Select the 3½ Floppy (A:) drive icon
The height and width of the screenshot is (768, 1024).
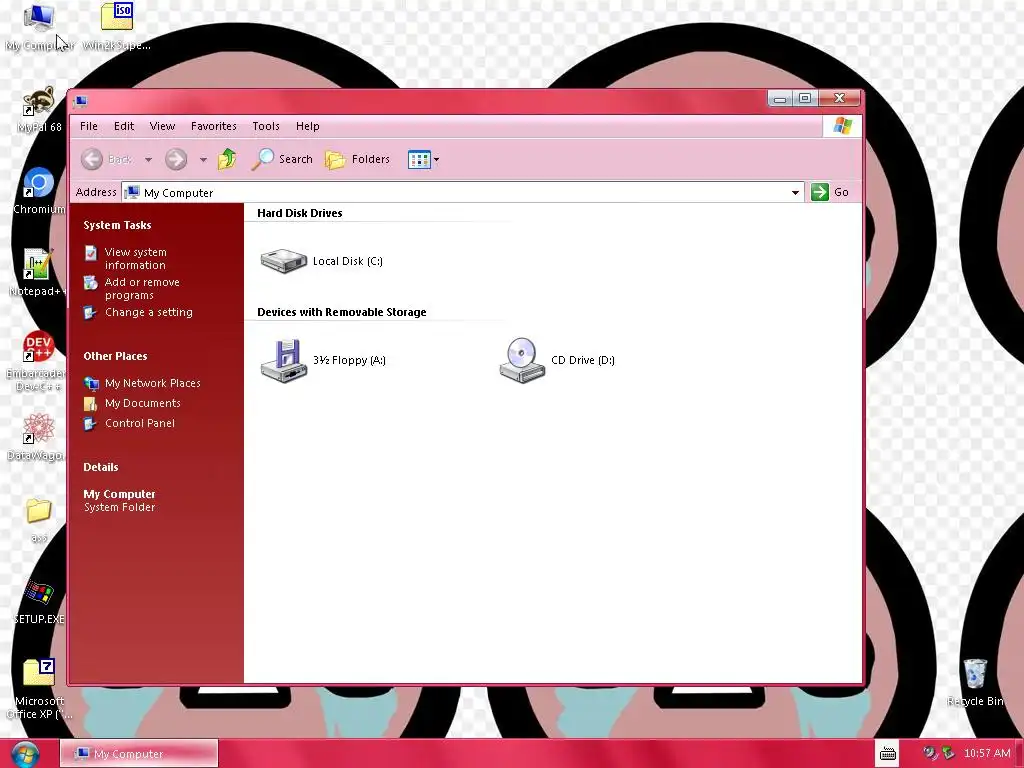pyautogui.click(x=284, y=360)
